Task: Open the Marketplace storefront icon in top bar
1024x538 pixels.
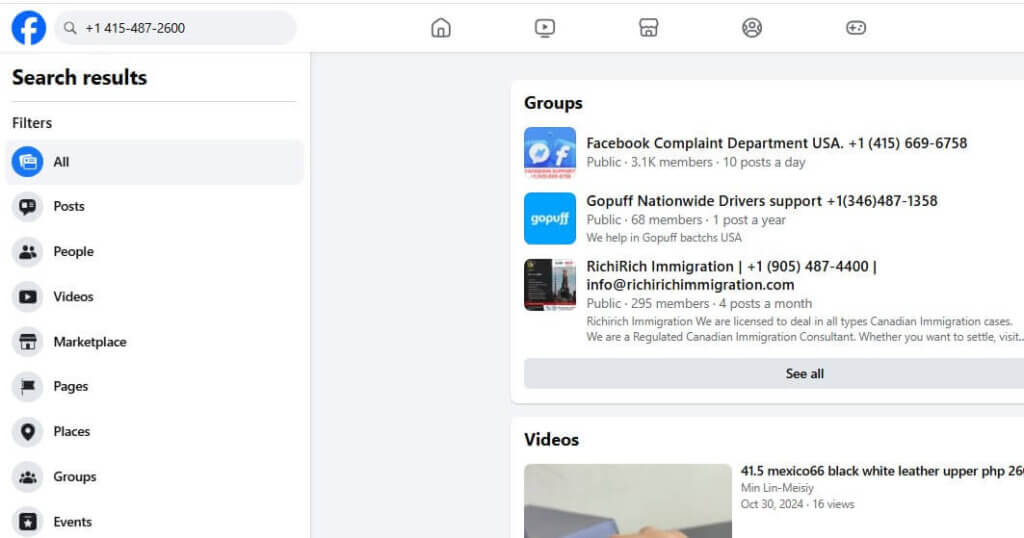Action: (x=648, y=28)
